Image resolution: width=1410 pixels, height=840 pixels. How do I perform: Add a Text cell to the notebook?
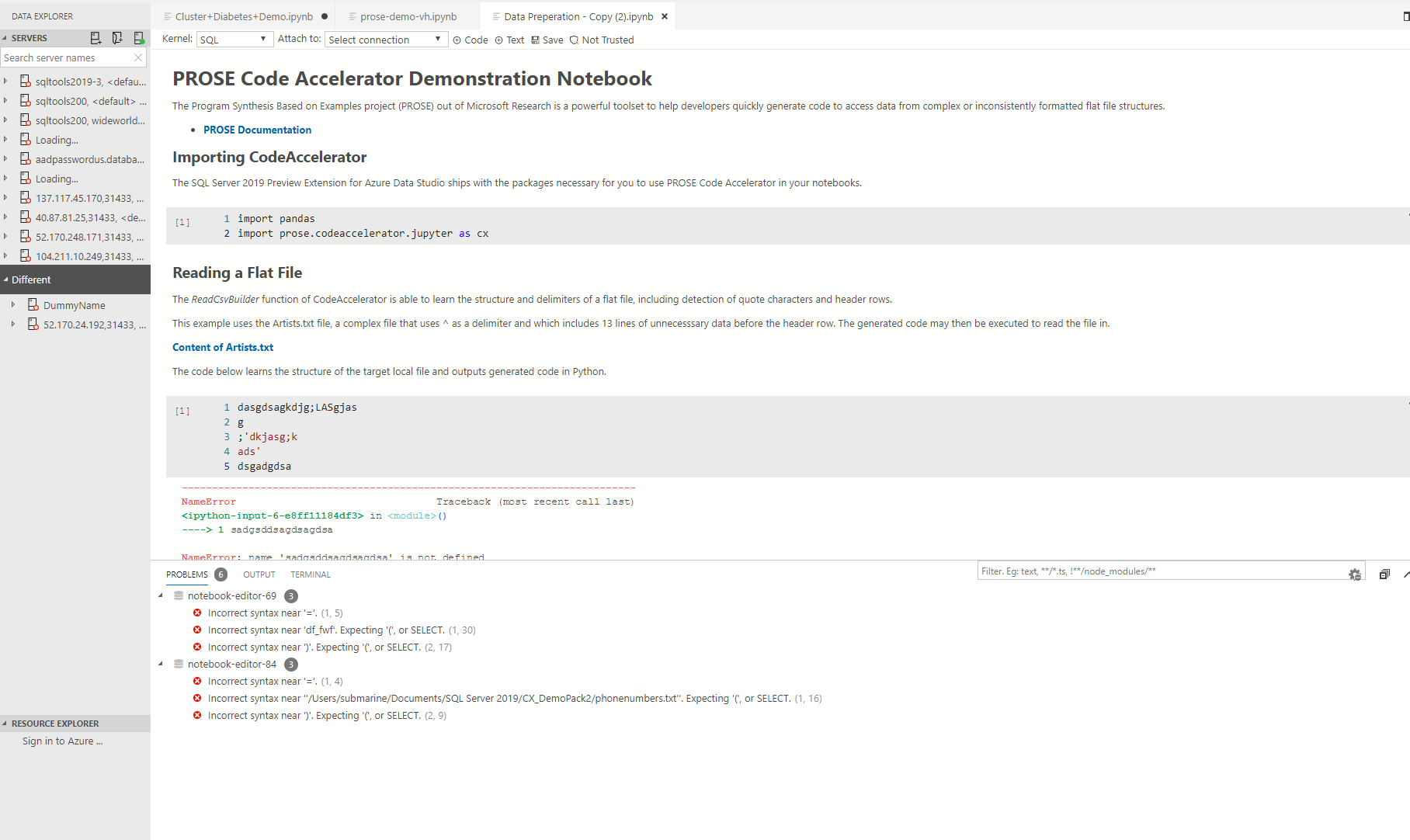pyautogui.click(x=509, y=40)
